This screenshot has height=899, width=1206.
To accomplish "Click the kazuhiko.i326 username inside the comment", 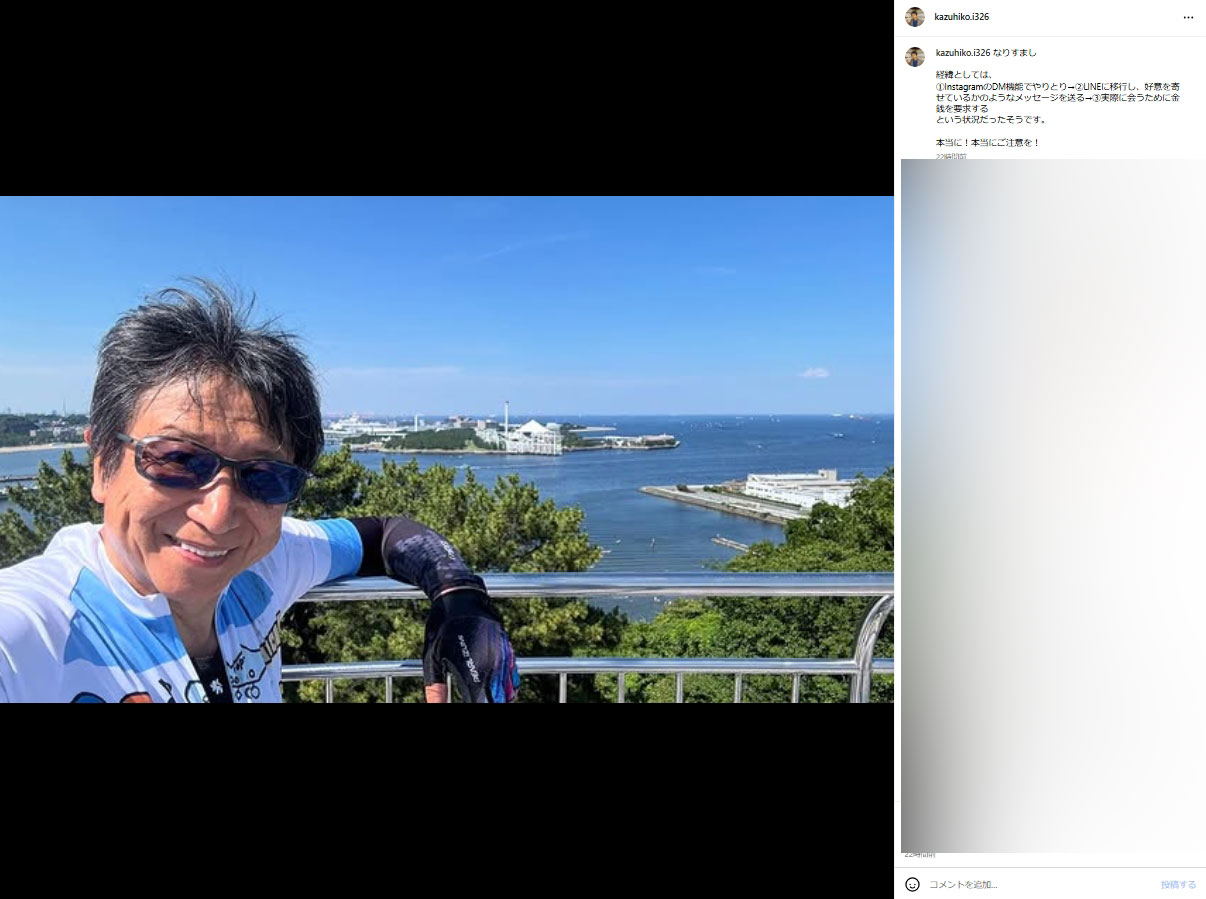I will (x=960, y=52).
